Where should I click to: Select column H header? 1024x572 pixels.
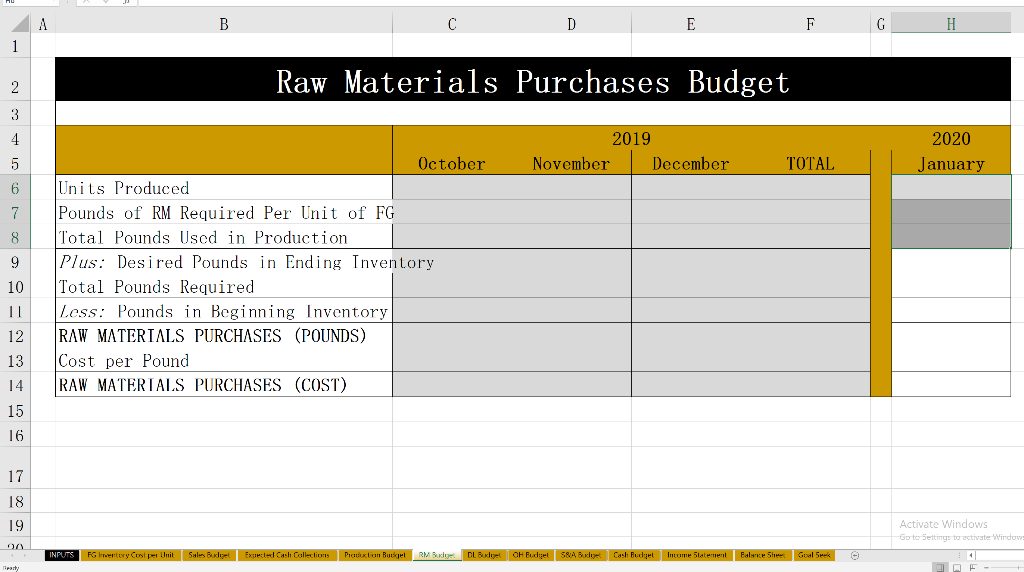tap(951, 24)
